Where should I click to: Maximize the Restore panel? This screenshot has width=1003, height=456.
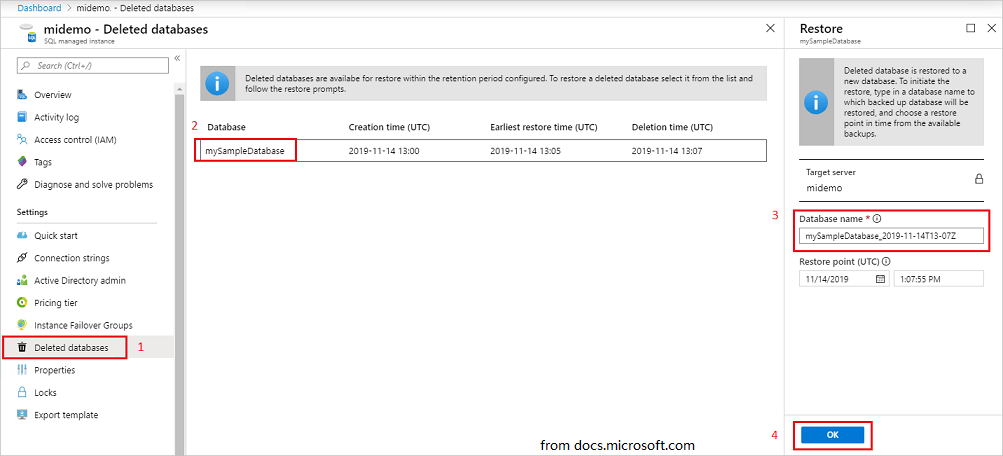pos(971,28)
